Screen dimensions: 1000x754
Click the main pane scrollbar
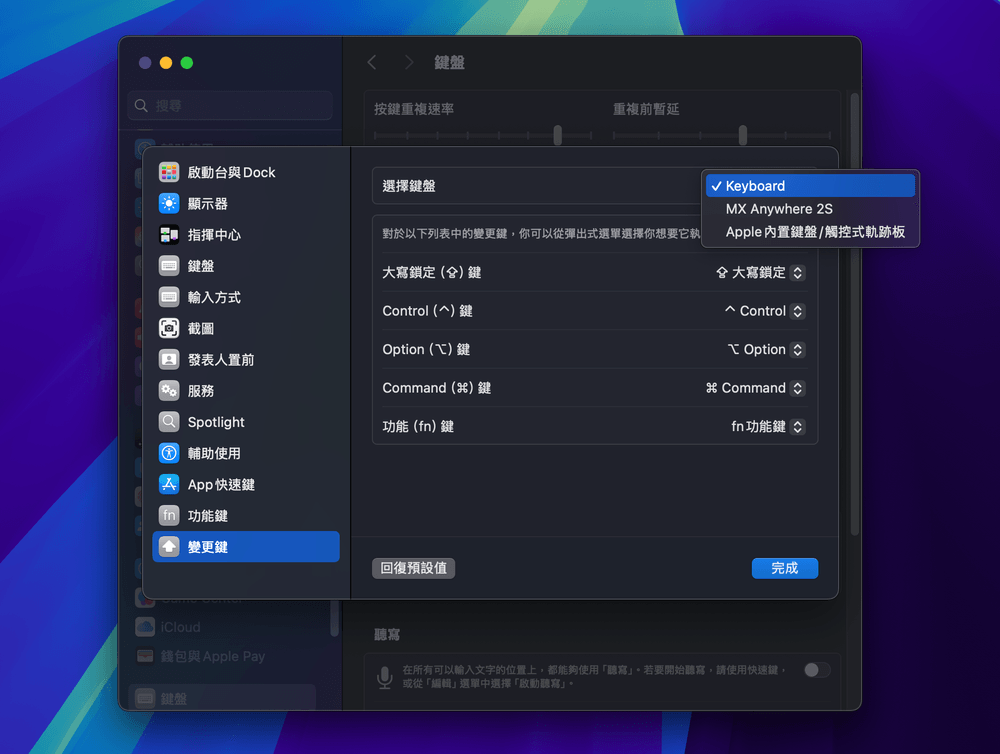tap(855, 313)
